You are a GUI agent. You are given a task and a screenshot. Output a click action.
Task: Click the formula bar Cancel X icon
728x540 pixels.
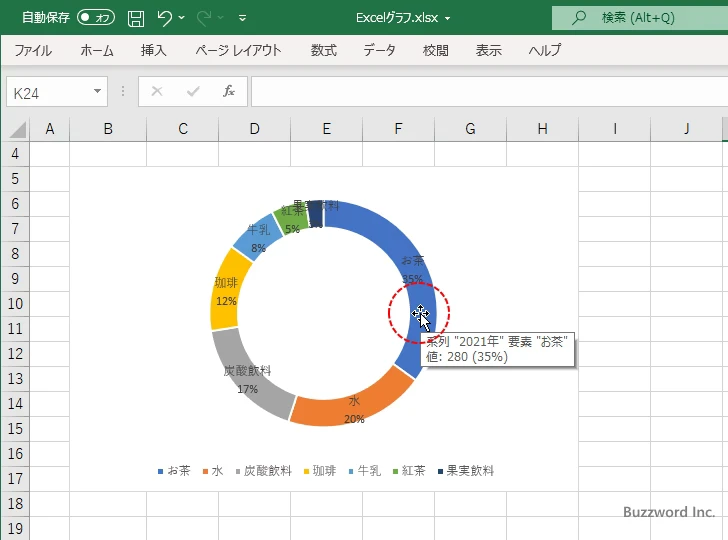[x=157, y=91]
